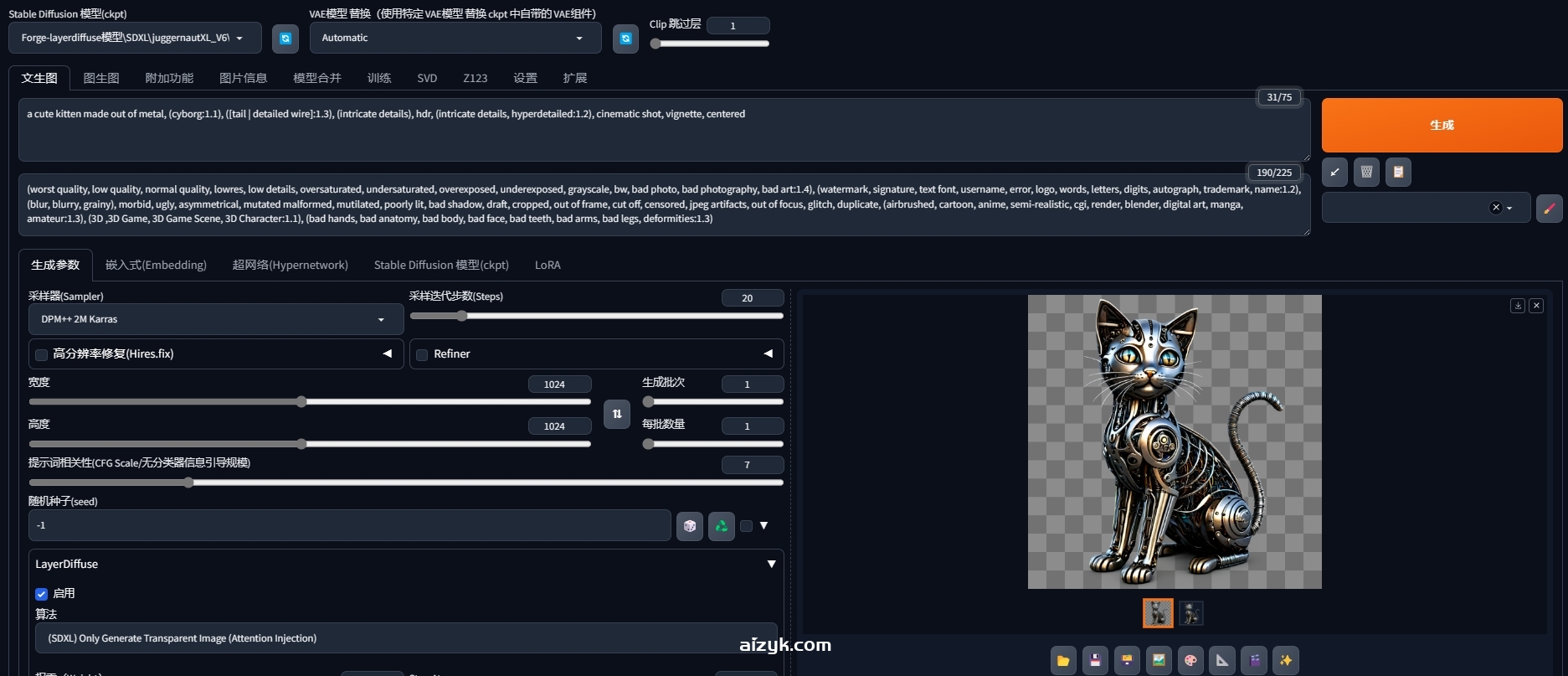
Task: Collapse the LayerDiffuse panel
Action: click(x=771, y=565)
